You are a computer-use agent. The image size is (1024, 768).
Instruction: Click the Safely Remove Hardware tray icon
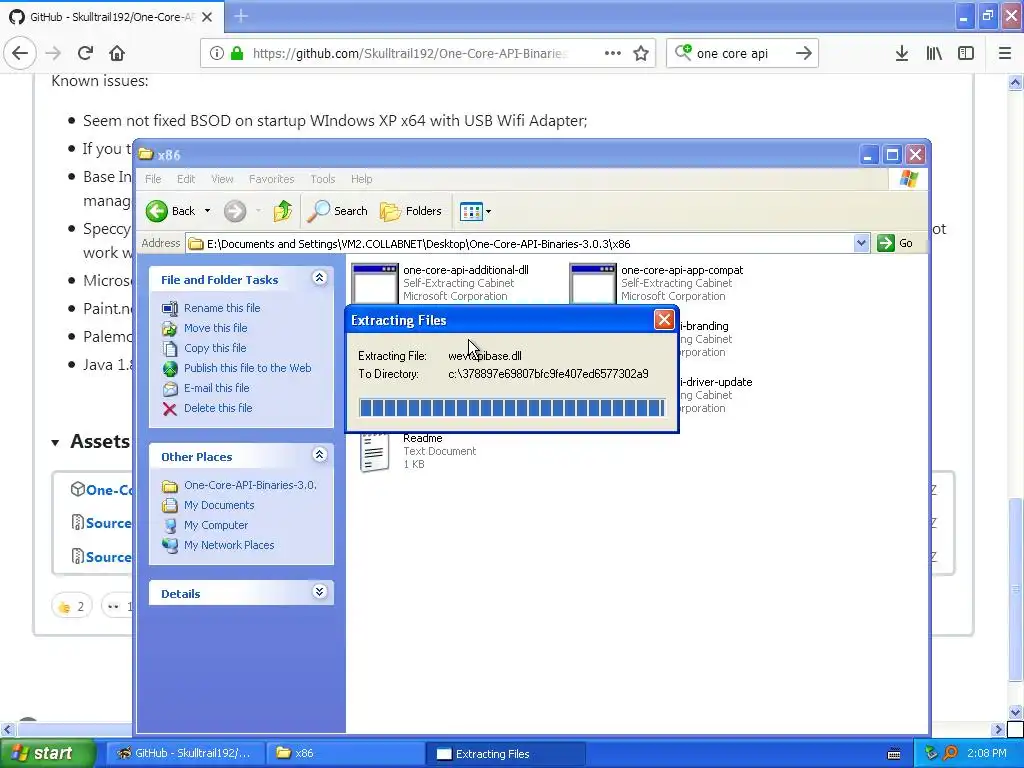point(931,754)
